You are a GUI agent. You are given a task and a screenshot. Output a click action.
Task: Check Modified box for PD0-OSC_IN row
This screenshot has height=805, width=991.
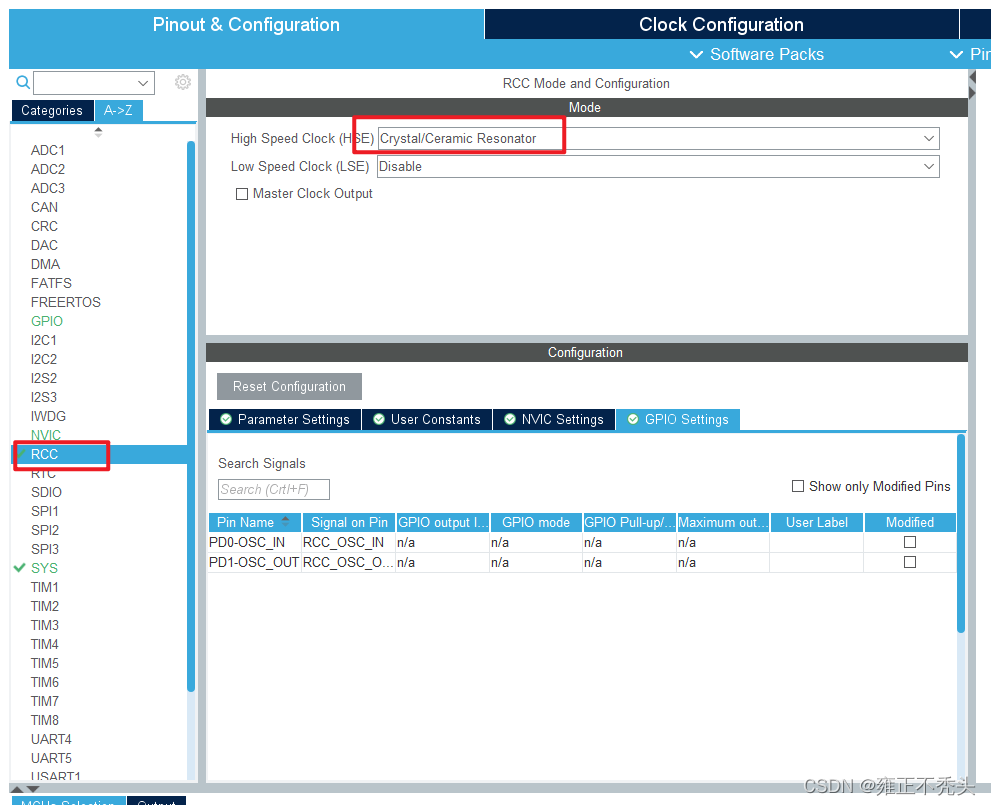coord(909,542)
